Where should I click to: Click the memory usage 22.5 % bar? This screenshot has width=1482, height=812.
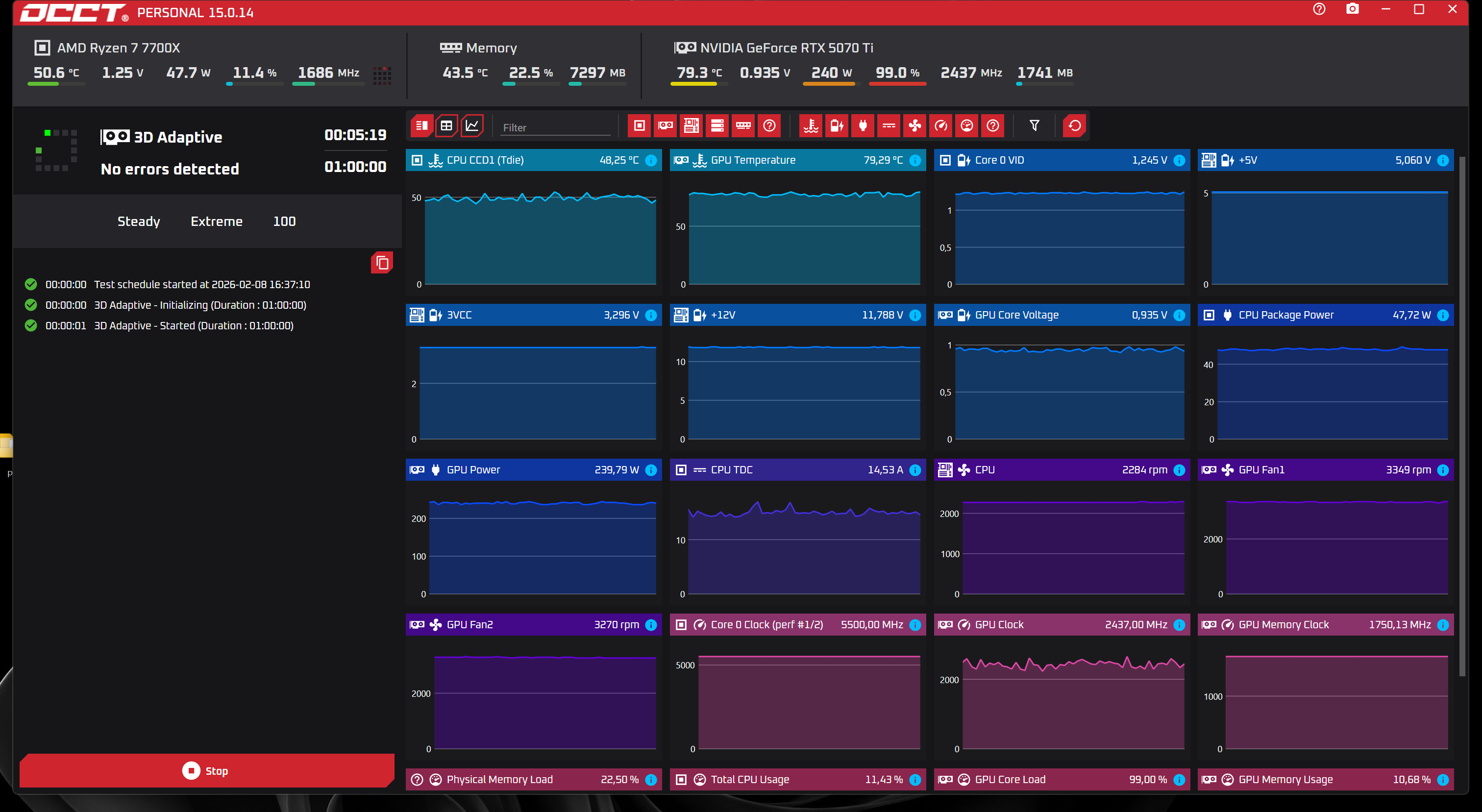tap(530, 84)
